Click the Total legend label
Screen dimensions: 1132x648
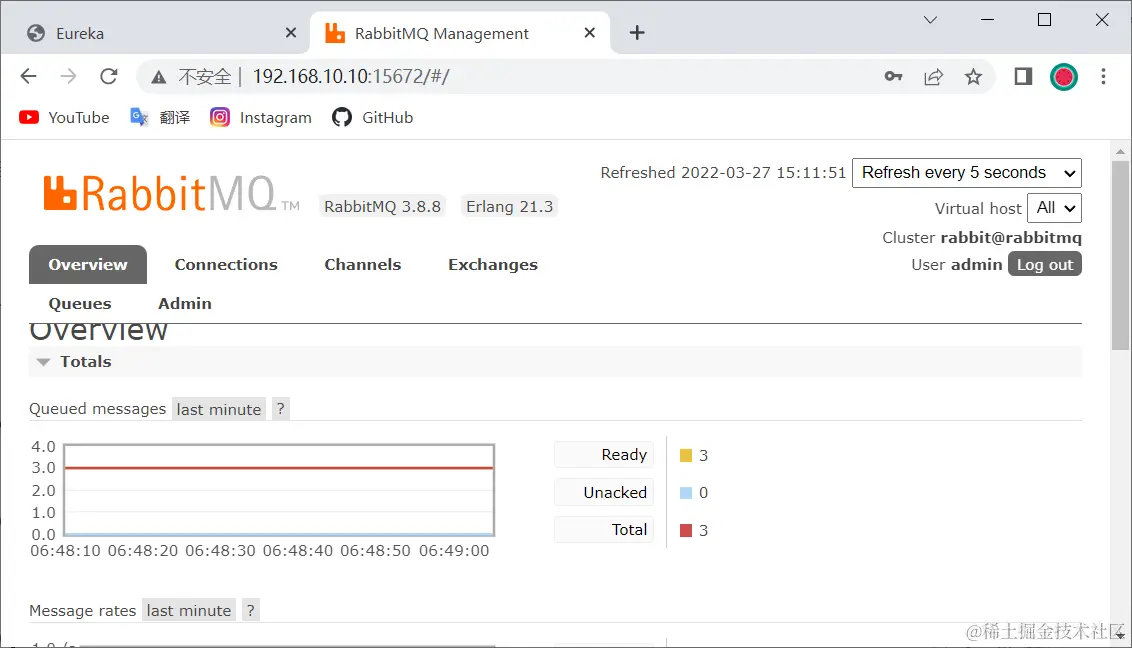pos(604,530)
